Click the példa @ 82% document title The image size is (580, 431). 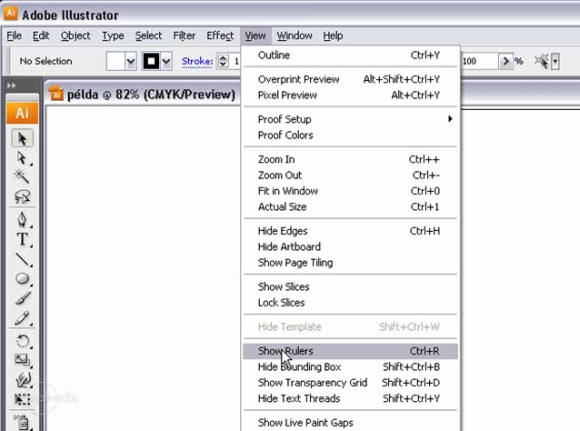tap(151, 94)
